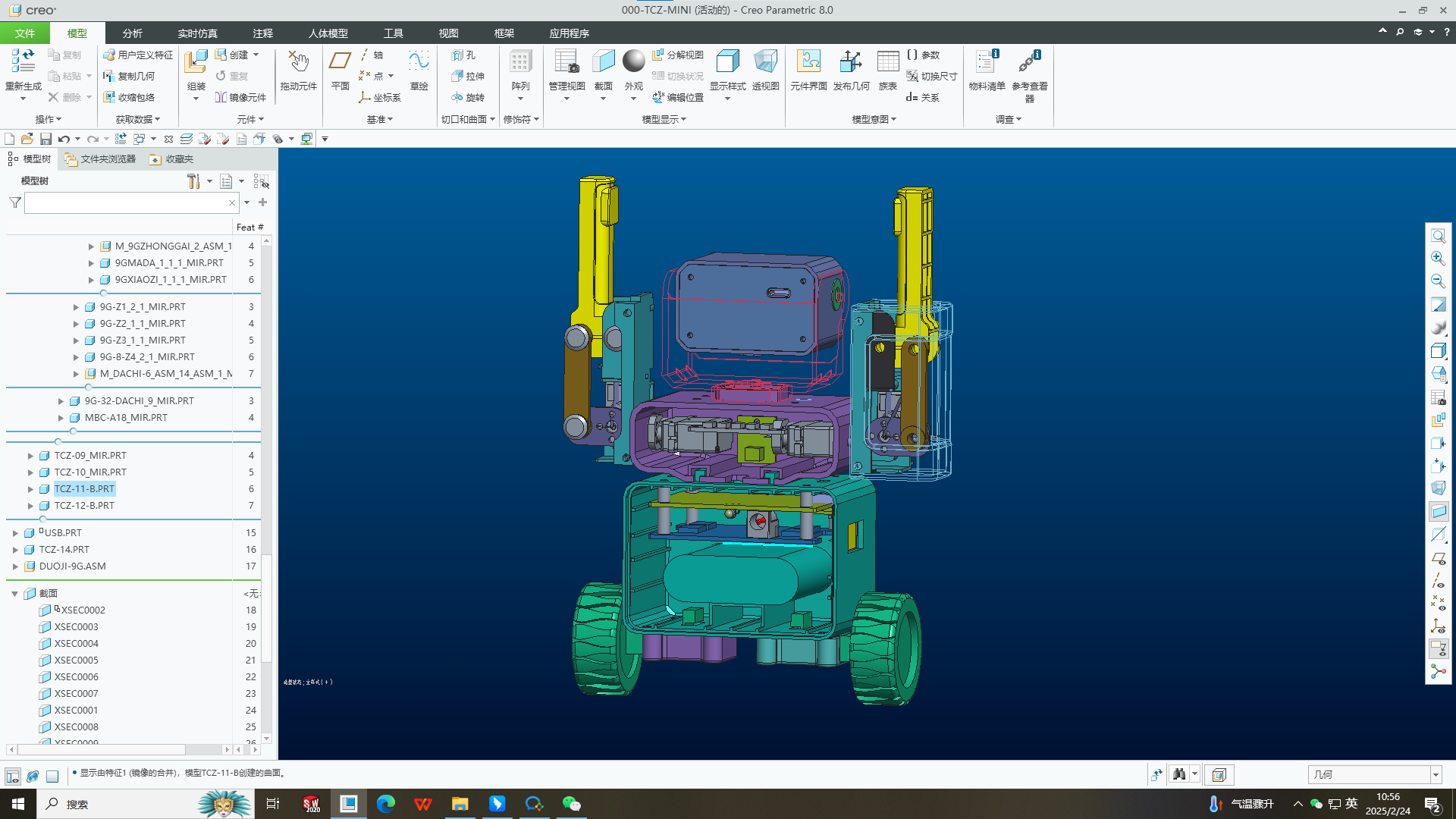Viewport: 1456px width, 819px height.
Task: Open the Bill of Materials icon
Action: [x=987, y=62]
